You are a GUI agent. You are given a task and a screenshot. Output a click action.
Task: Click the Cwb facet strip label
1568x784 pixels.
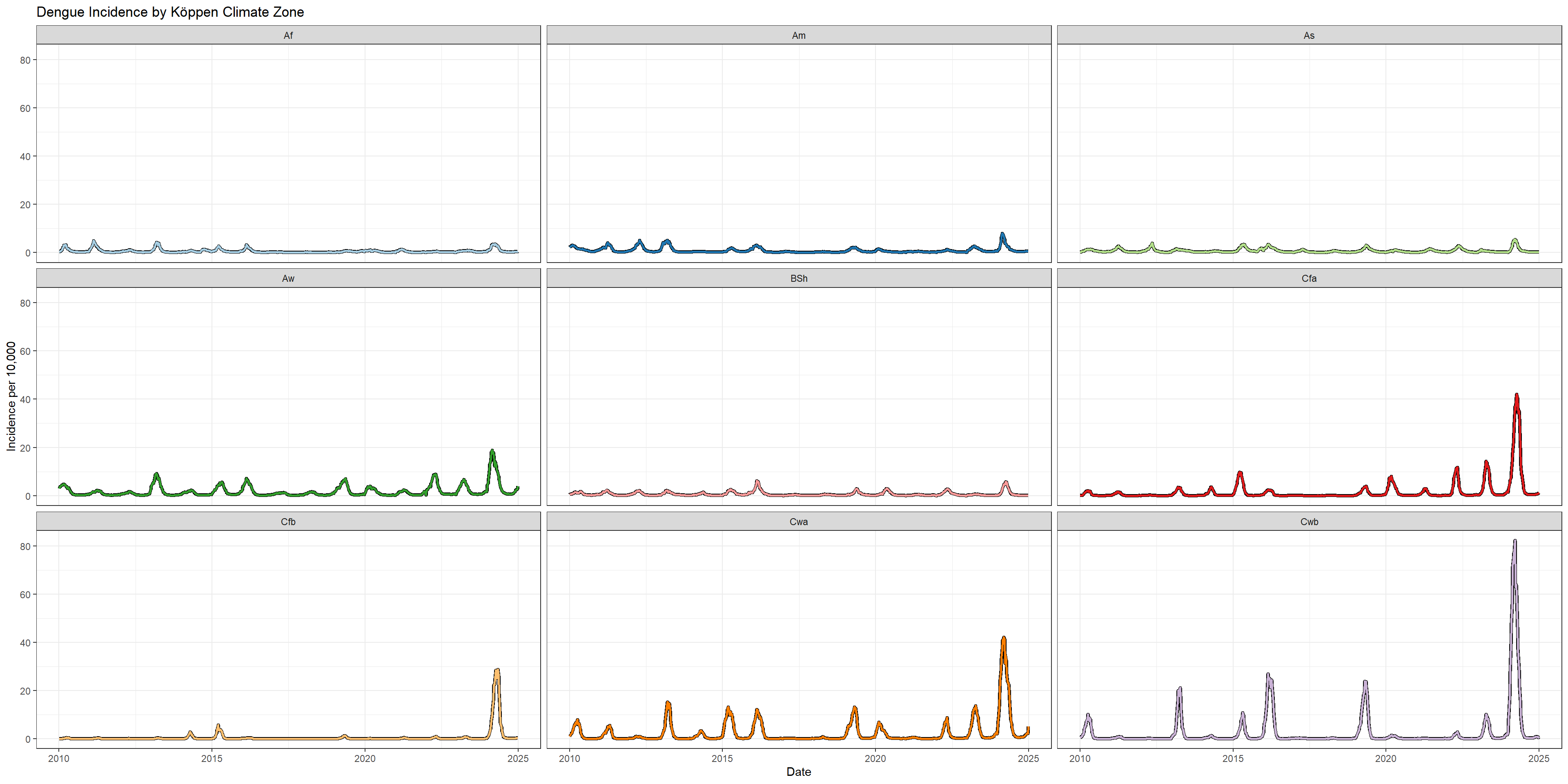1309,522
